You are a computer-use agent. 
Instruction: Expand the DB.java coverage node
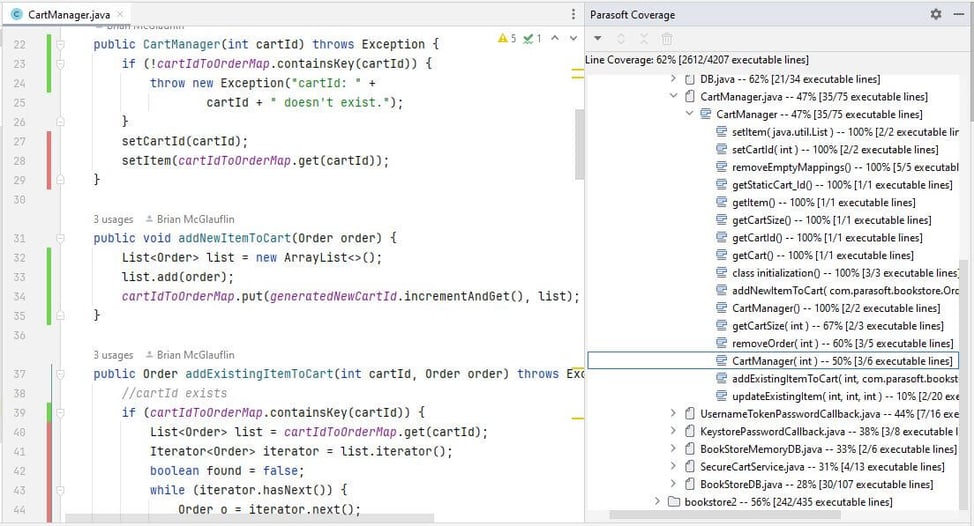click(x=673, y=79)
